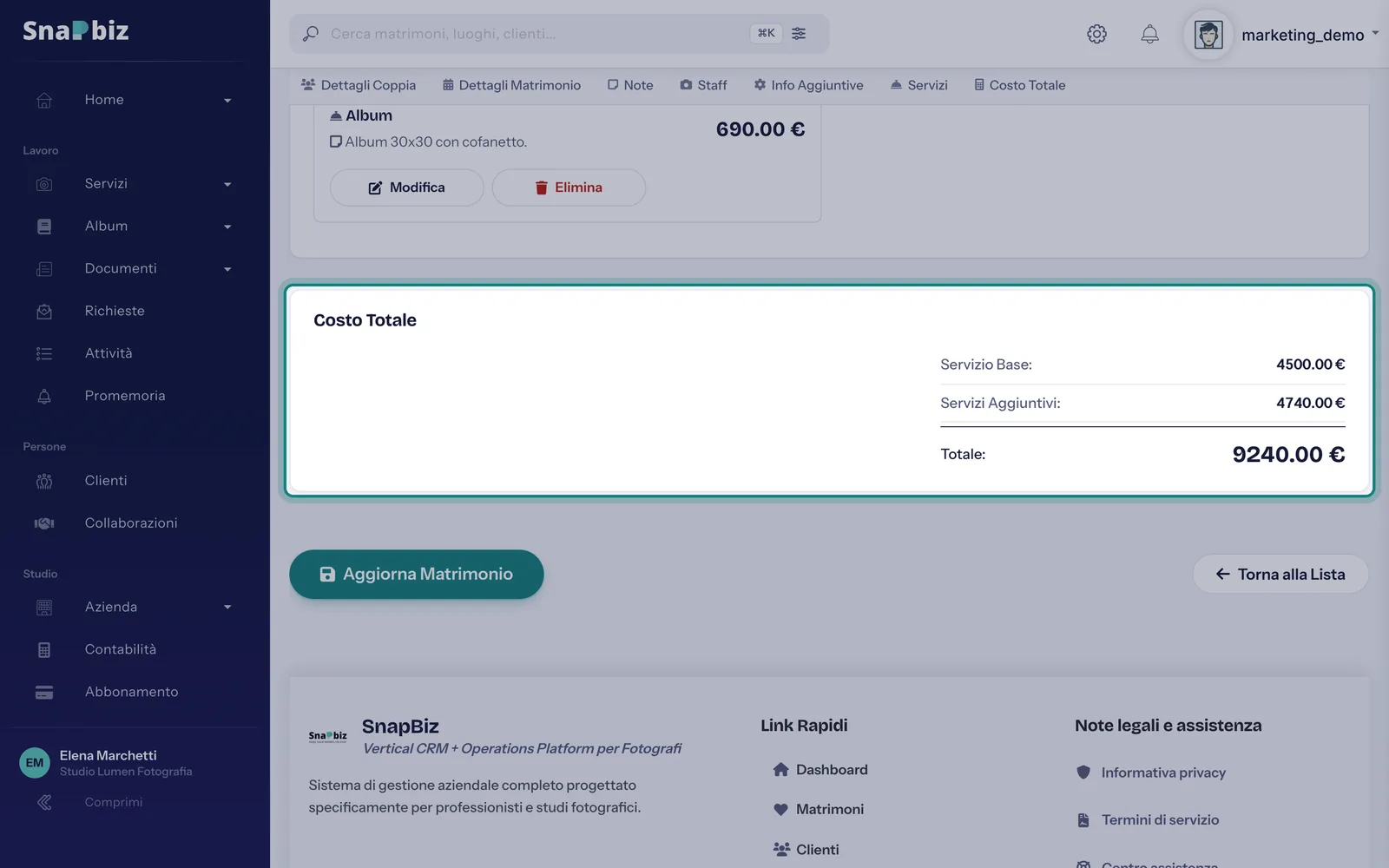The height and width of the screenshot is (868, 1389).
Task: Expand the Servizi sidebar menu
Action: tap(227, 184)
